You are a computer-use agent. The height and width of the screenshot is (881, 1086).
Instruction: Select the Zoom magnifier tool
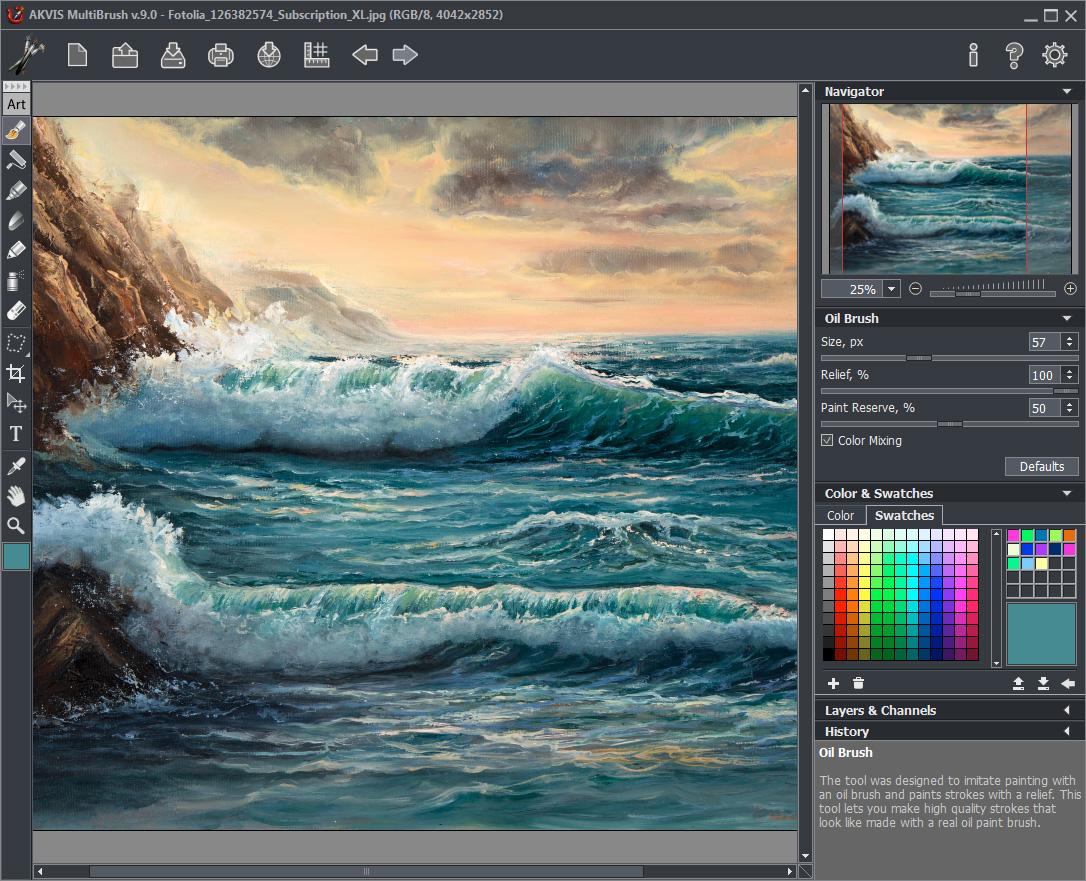(x=16, y=525)
